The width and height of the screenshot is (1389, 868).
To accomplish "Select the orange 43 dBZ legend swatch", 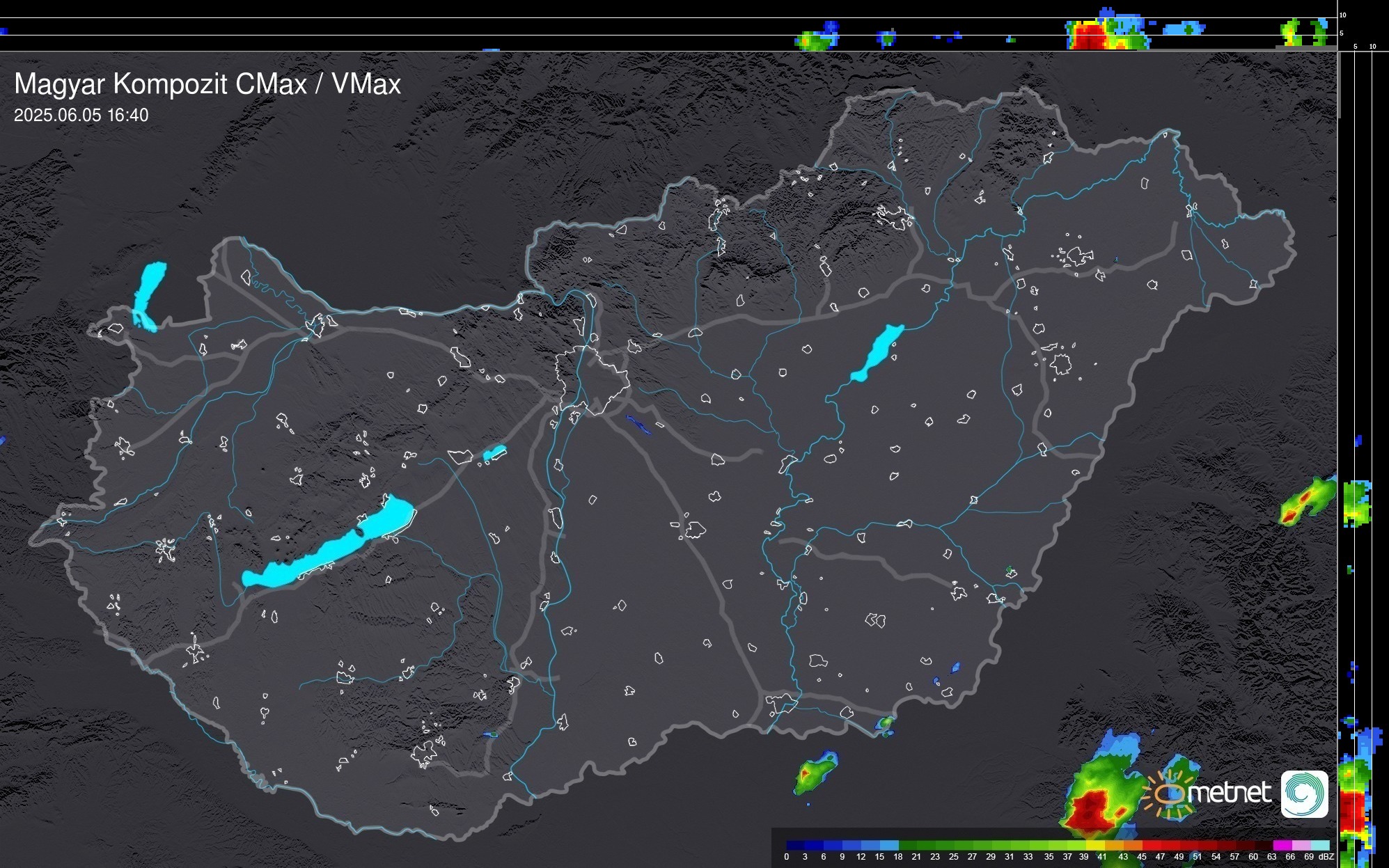I will point(1133,845).
